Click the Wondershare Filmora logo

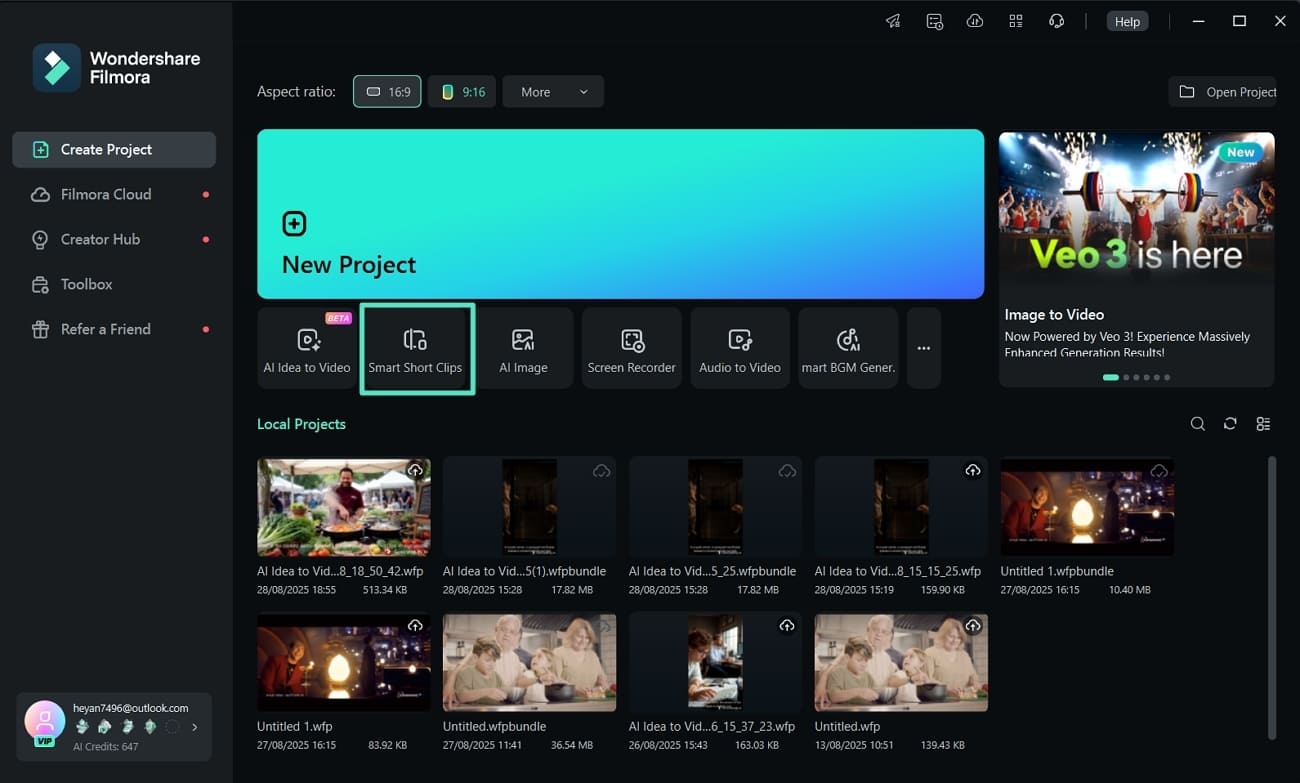coord(116,68)
